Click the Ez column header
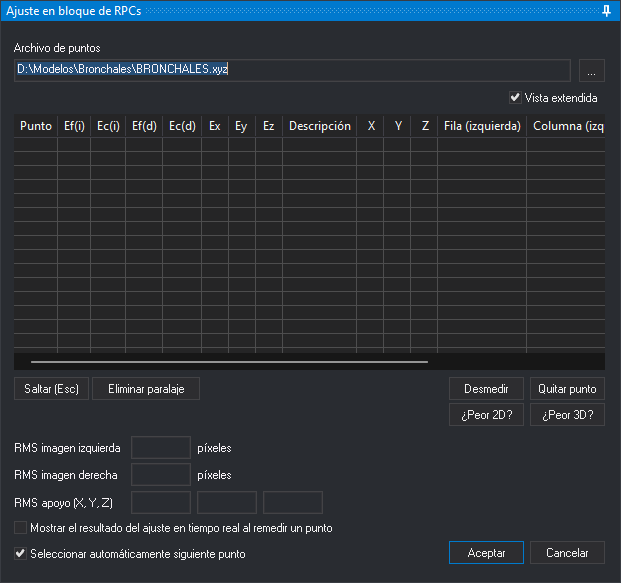 [x=269, y=126]
